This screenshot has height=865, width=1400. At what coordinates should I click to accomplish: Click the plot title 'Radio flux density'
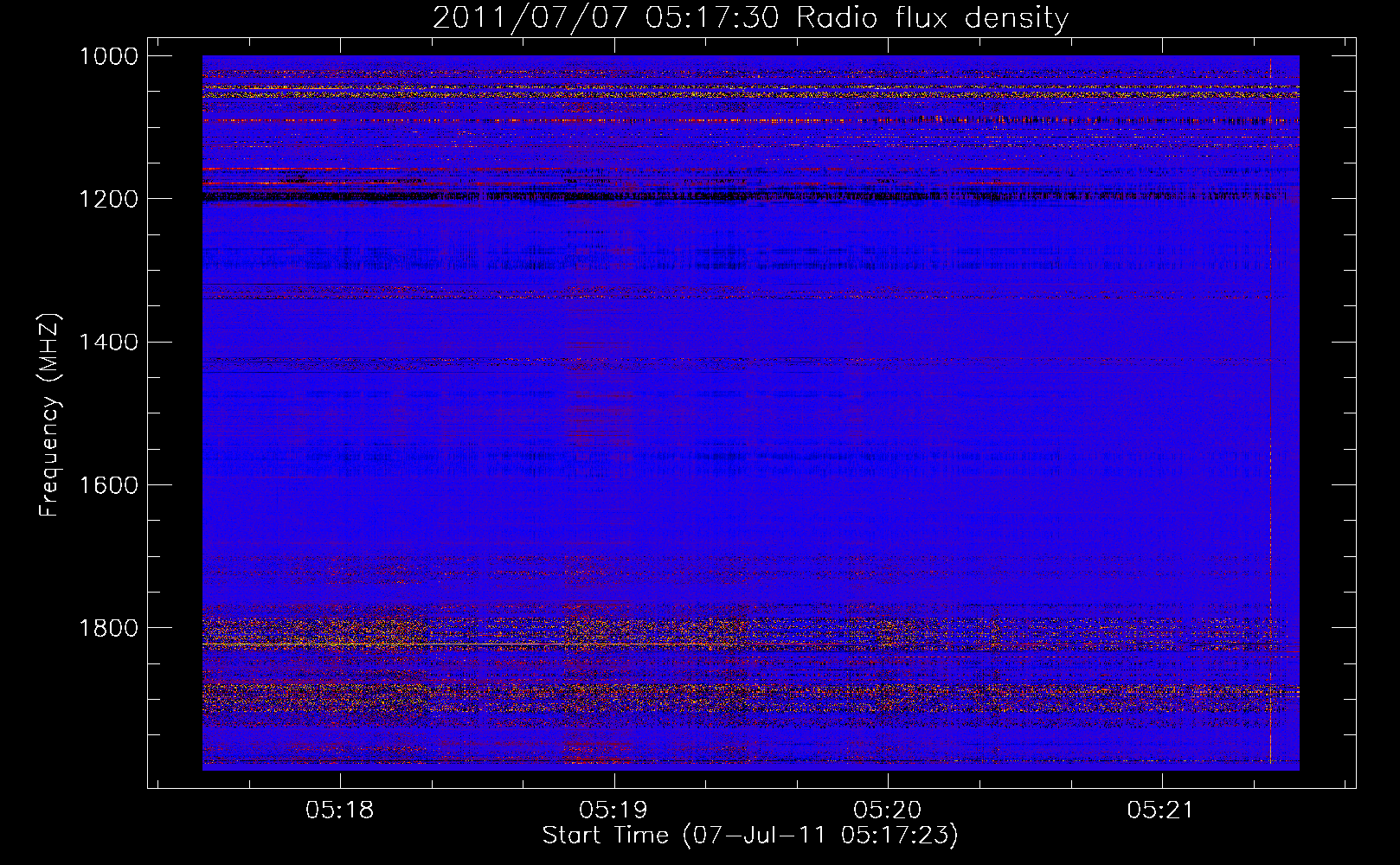(x=932, y=17)
